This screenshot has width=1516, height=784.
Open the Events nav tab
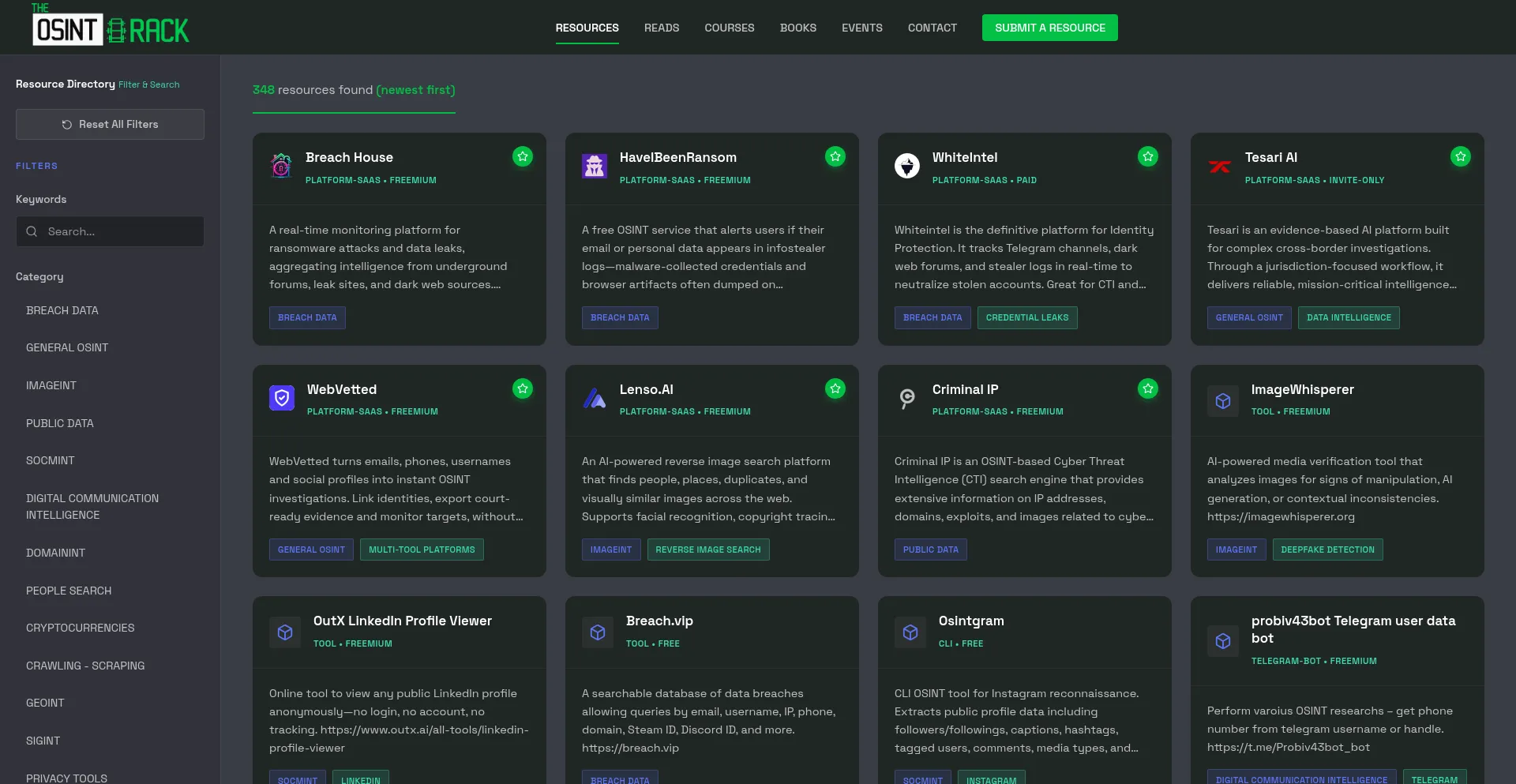[862, 28]
